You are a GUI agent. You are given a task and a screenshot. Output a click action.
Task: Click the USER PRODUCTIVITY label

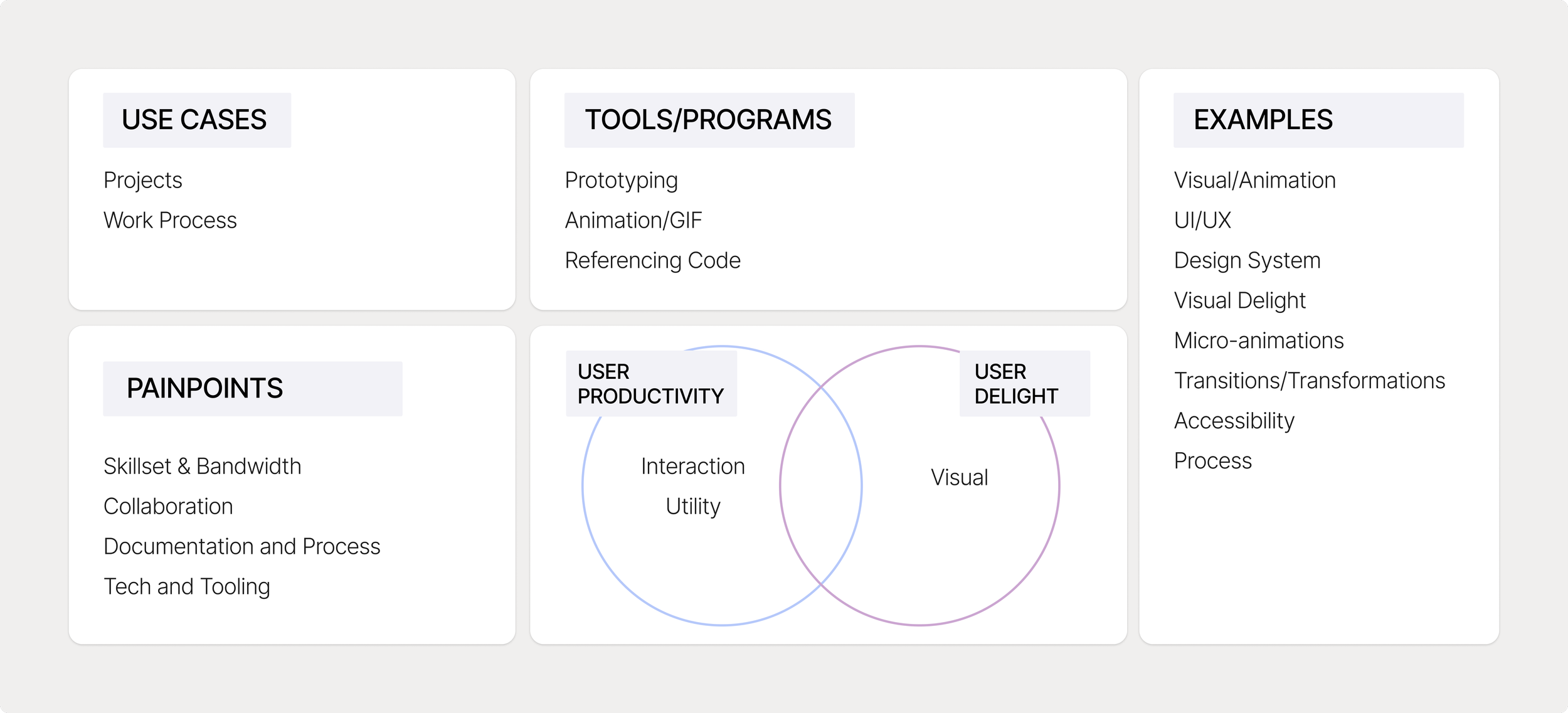coord(650,384)
